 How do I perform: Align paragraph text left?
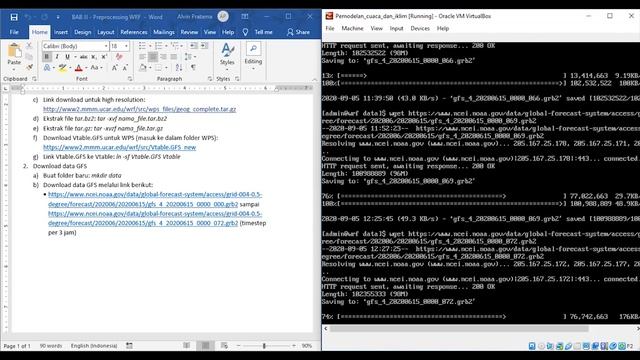point(142,57)
